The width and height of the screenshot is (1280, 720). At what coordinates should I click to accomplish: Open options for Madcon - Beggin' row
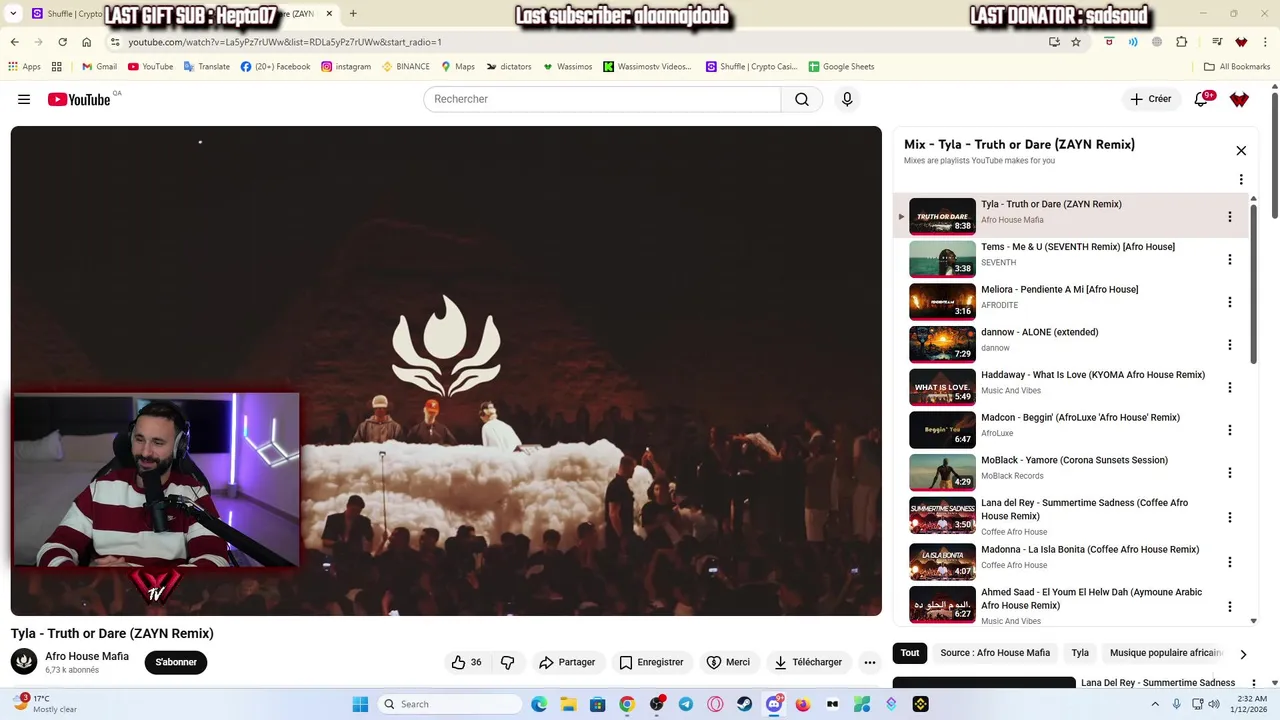tap(1230, 430)
